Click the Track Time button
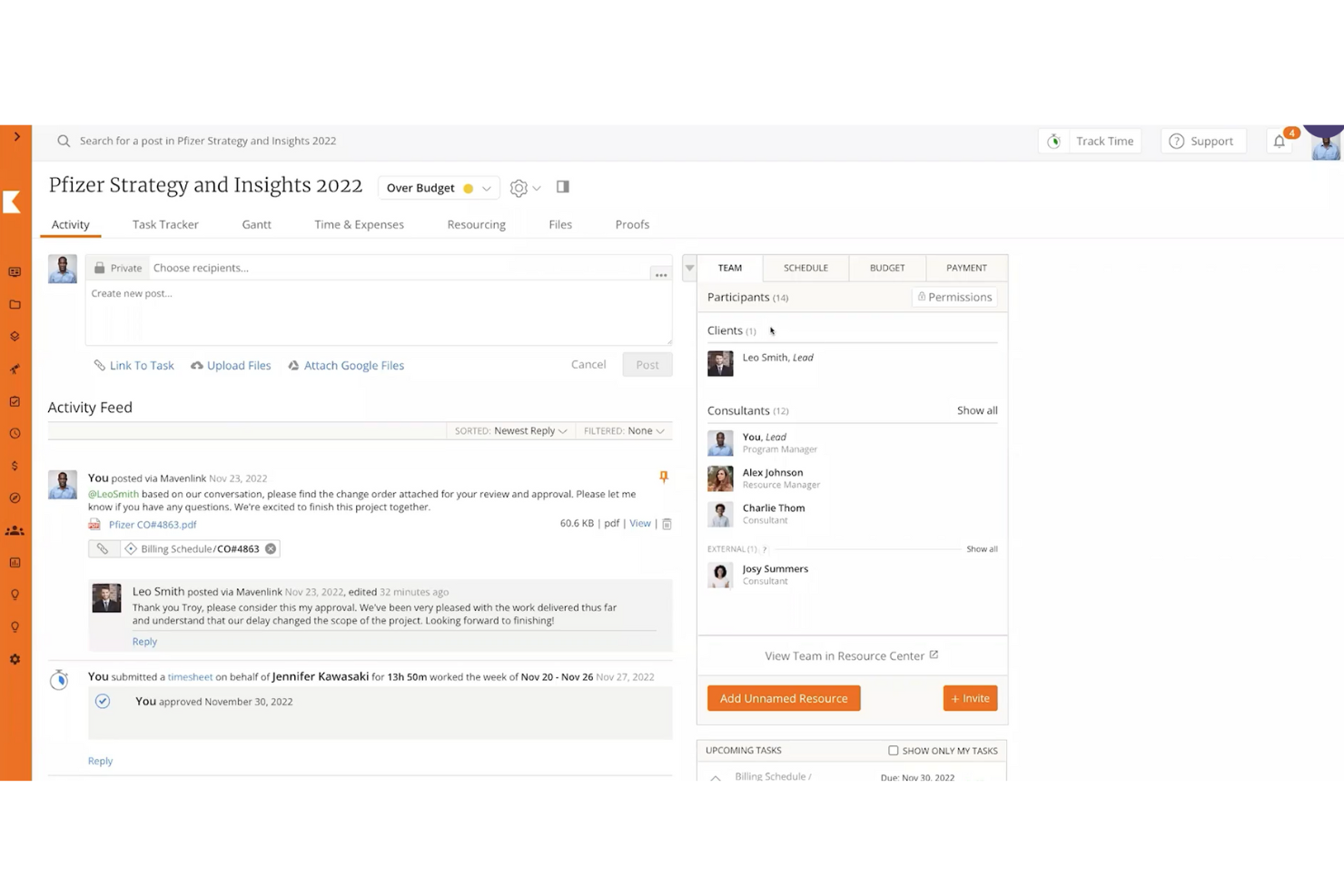The image size is (1344, 896). [1092, 141]
